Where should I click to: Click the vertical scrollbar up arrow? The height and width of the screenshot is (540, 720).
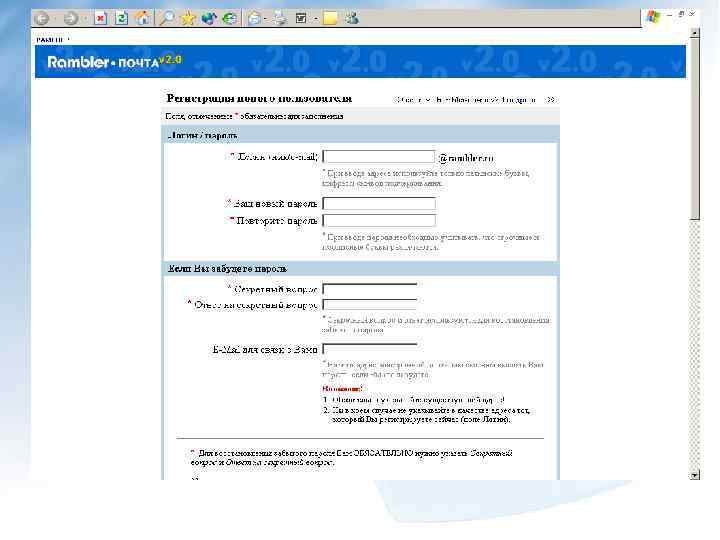click(x=695, y=33)
